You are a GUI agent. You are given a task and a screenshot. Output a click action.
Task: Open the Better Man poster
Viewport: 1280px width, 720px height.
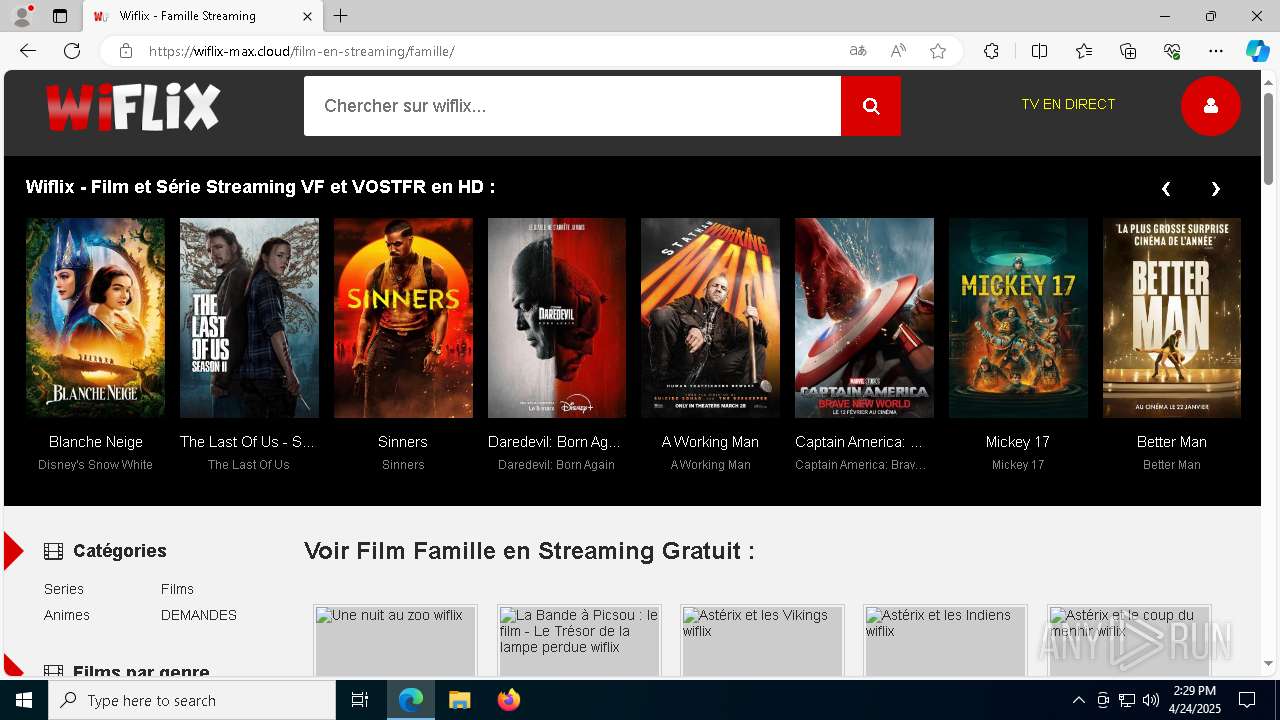tap(1172, 318)
